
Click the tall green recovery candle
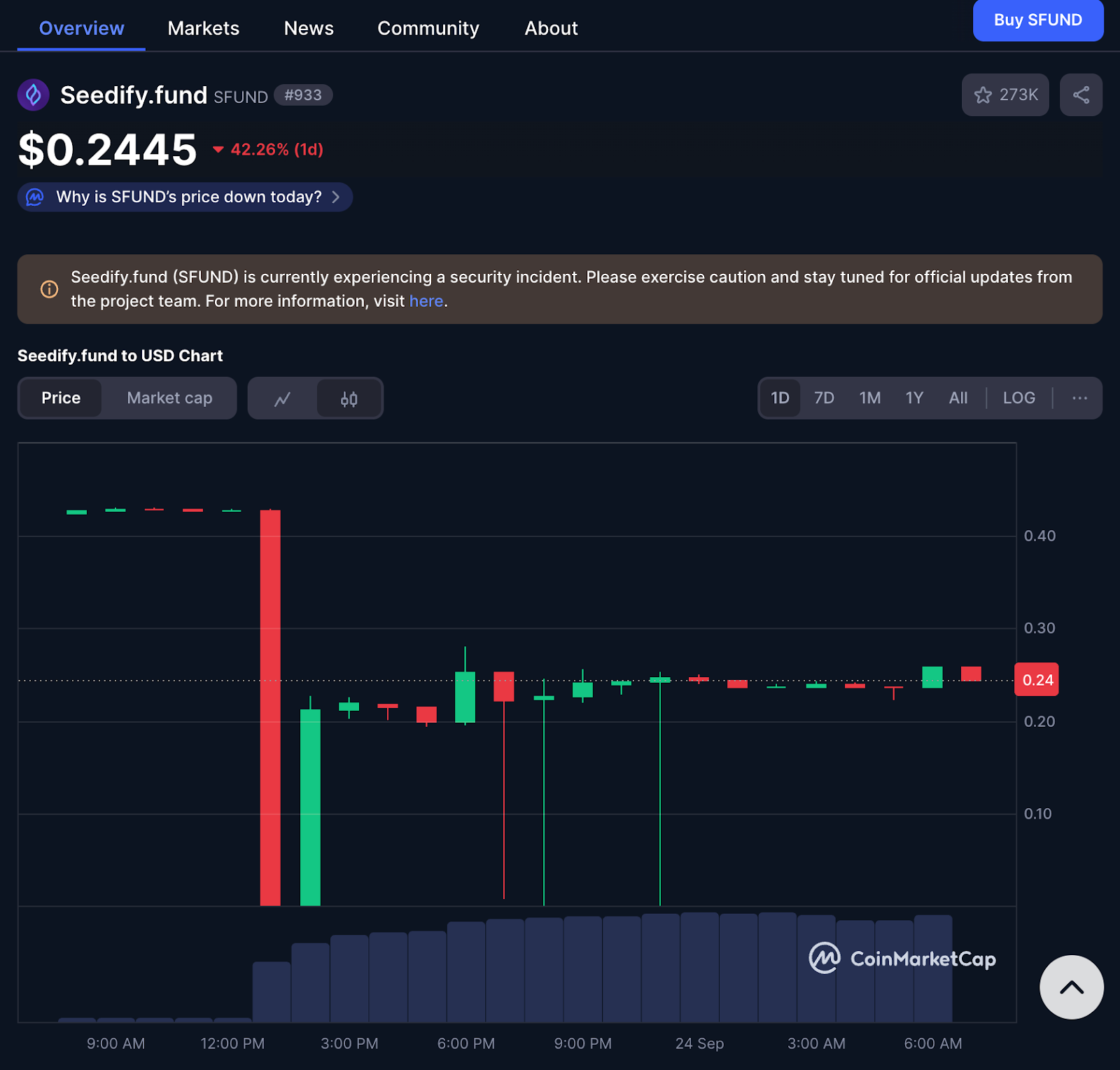pos(310,807)
